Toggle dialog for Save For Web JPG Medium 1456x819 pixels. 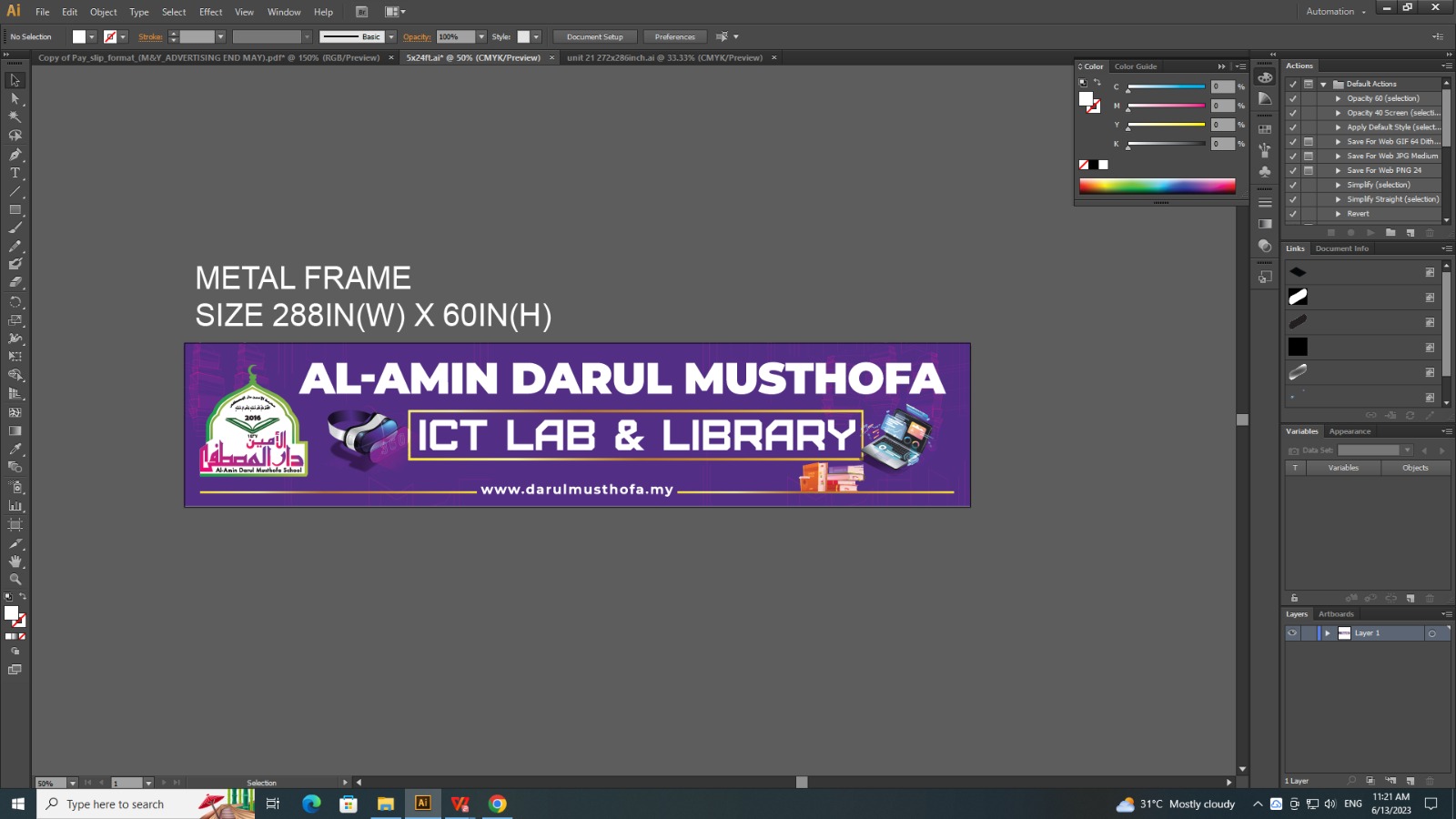coord(1309,156)
